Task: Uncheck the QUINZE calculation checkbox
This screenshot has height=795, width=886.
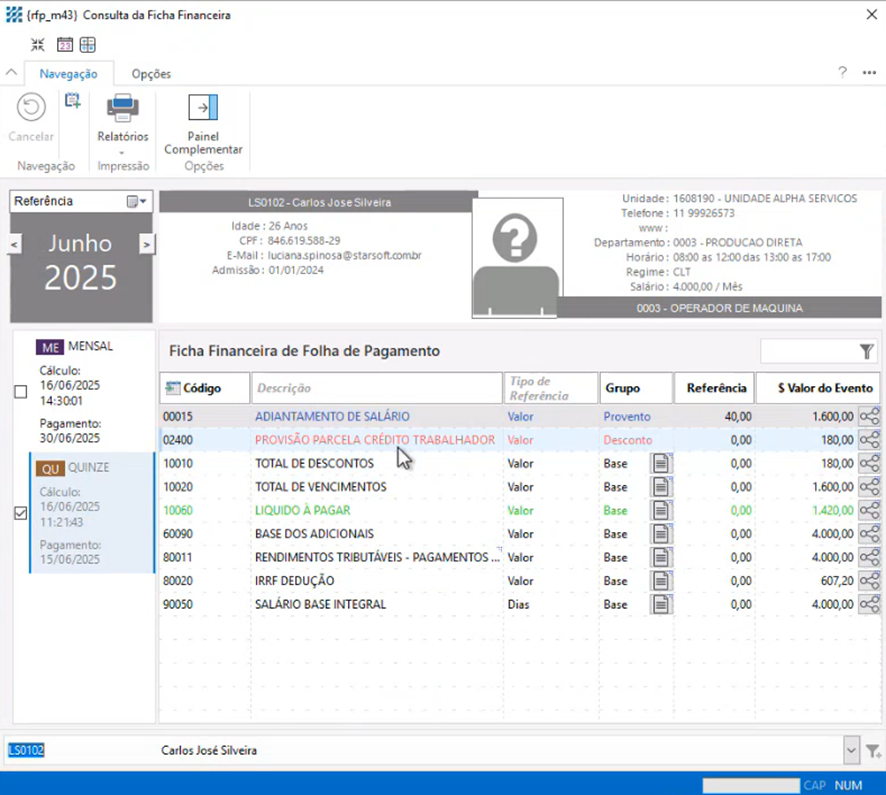Action: coord(21,513)
